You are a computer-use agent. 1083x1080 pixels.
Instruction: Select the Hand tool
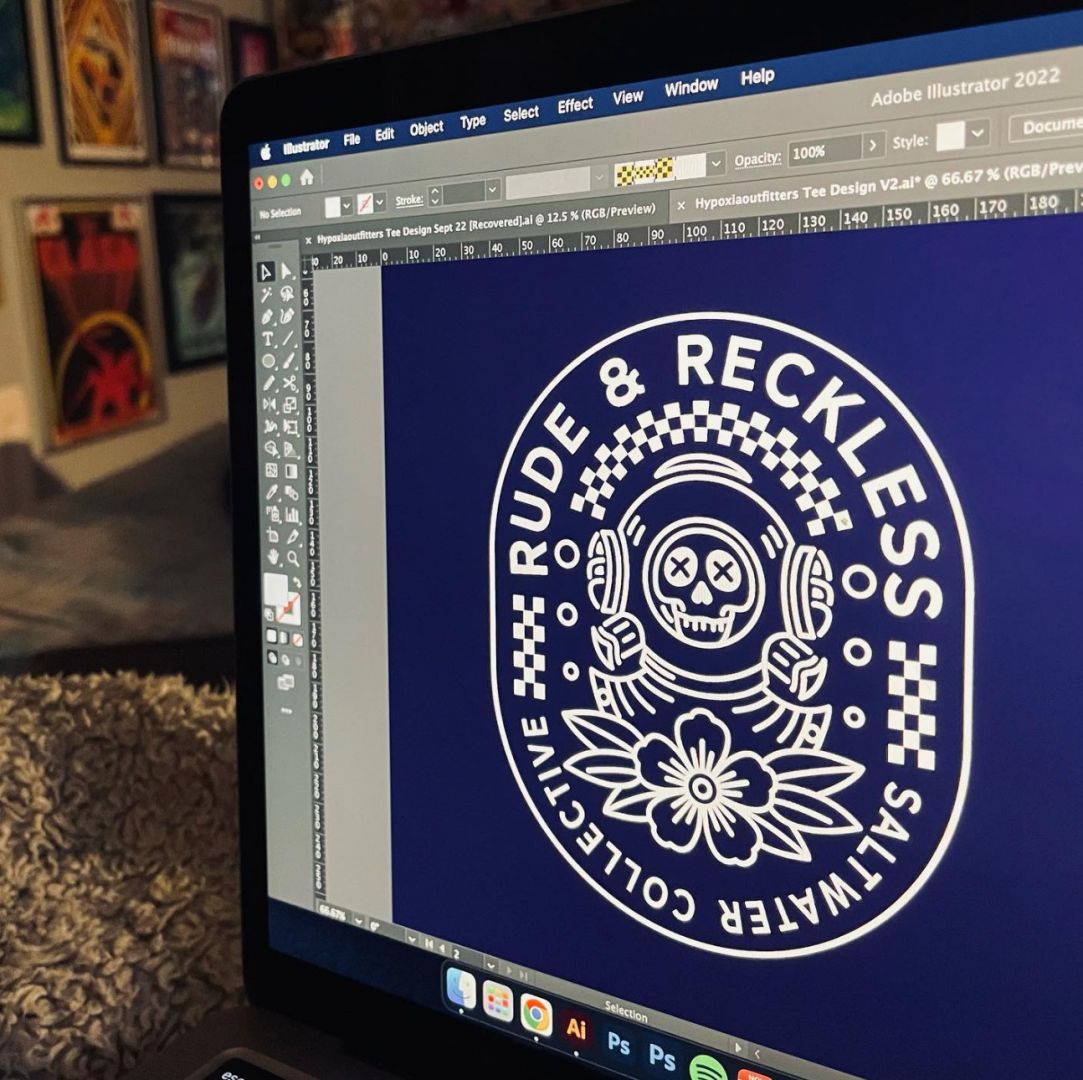tap(273, 556)
